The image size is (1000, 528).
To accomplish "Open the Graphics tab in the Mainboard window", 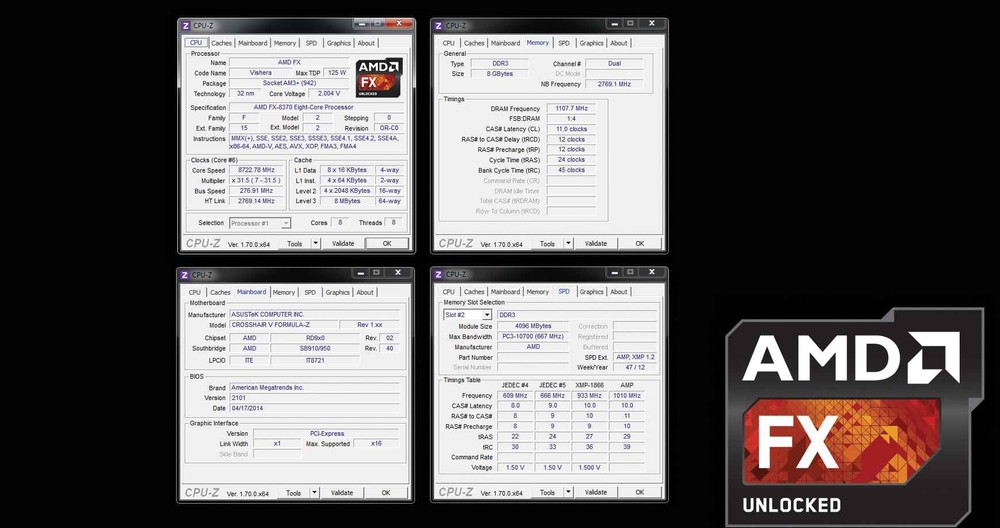I will pyautogui.click(x=337, y=293).
